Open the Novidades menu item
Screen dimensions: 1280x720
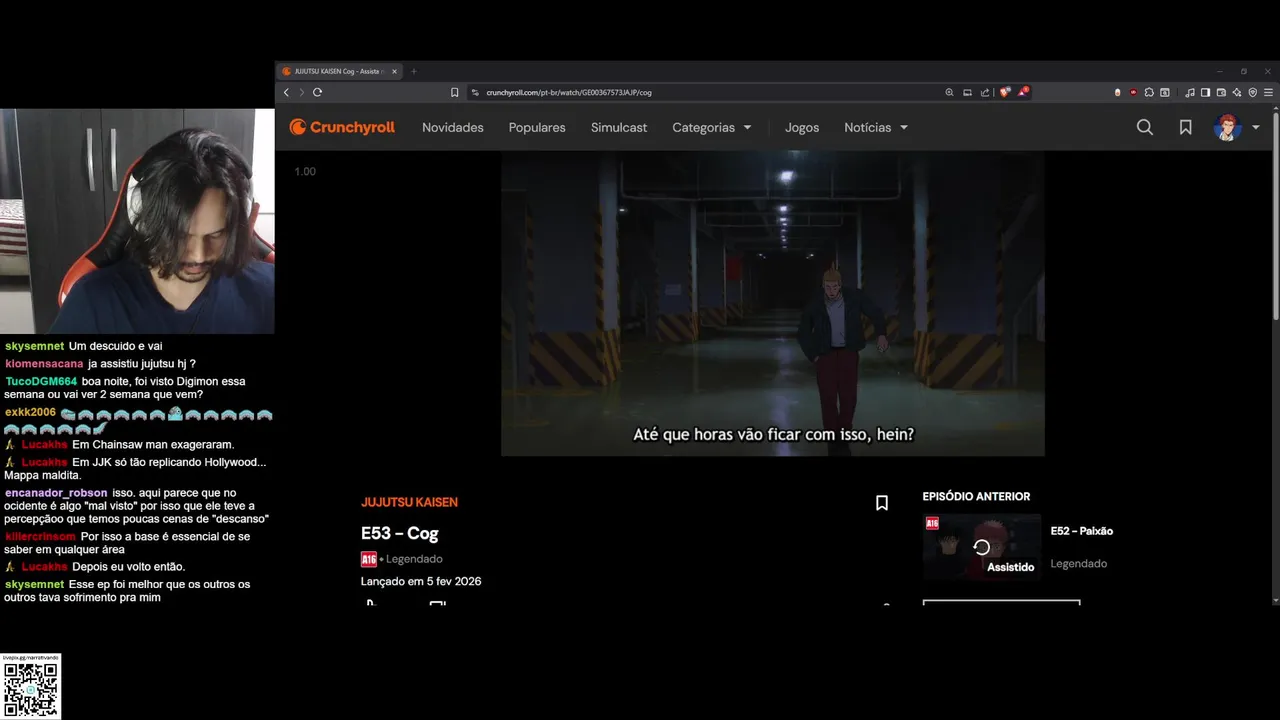tap(453, 128)
